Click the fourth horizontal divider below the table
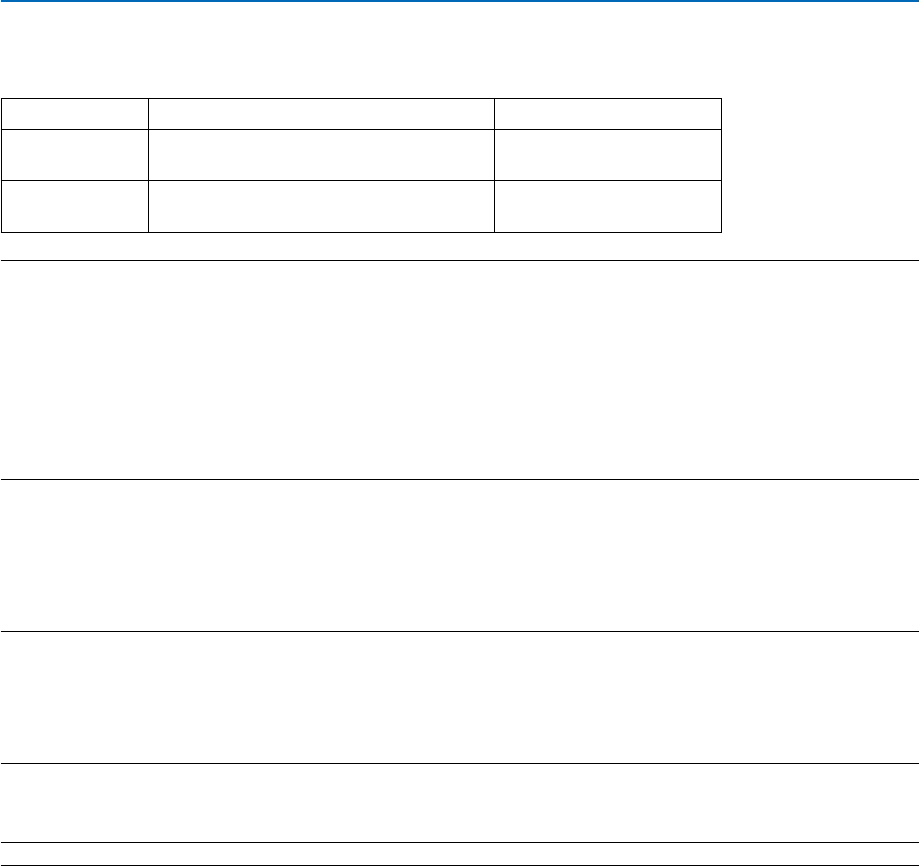 click(x=459, y=765)
